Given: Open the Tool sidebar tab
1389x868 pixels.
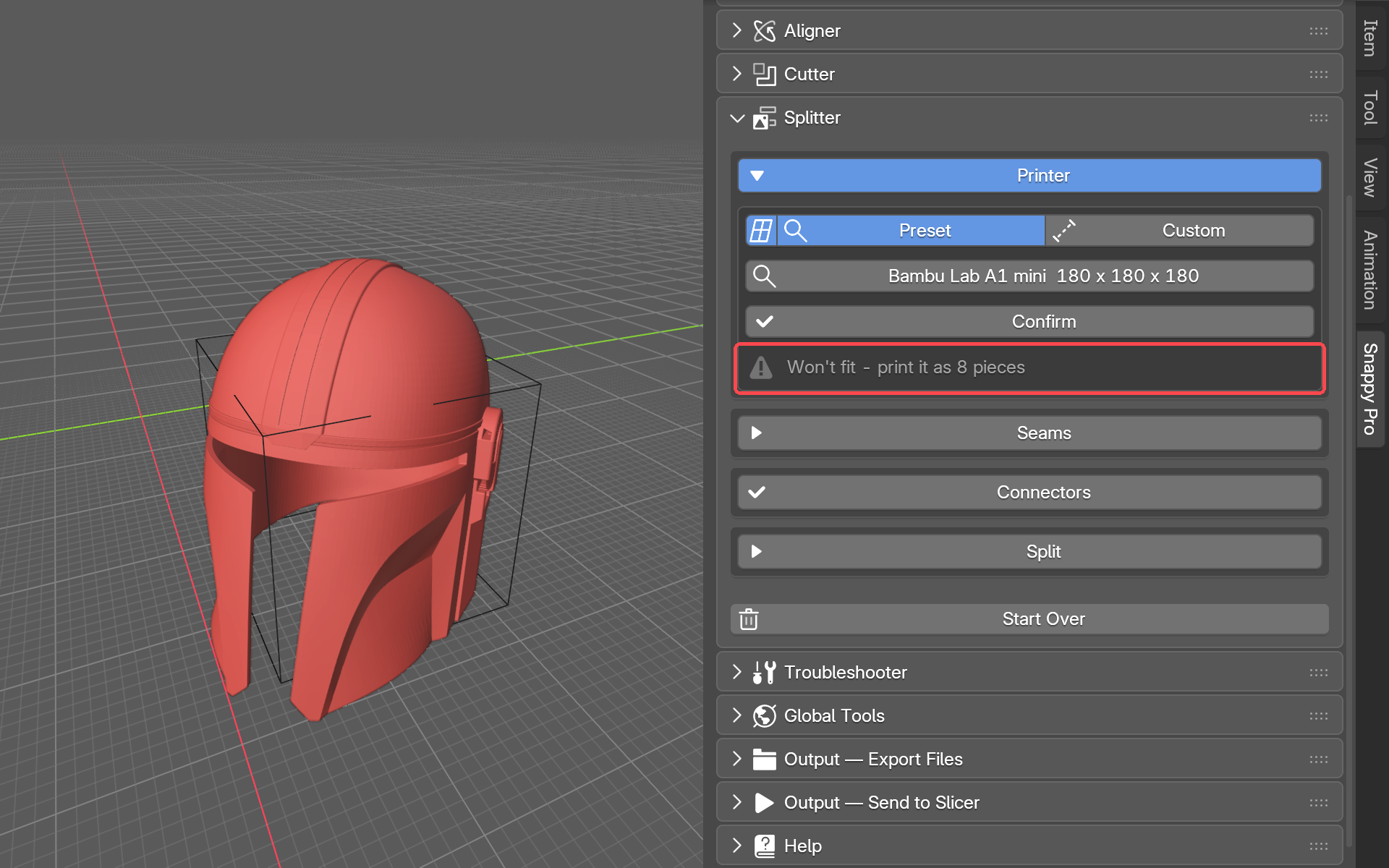Looking at the screenshot, I should tap(1370, 107).
